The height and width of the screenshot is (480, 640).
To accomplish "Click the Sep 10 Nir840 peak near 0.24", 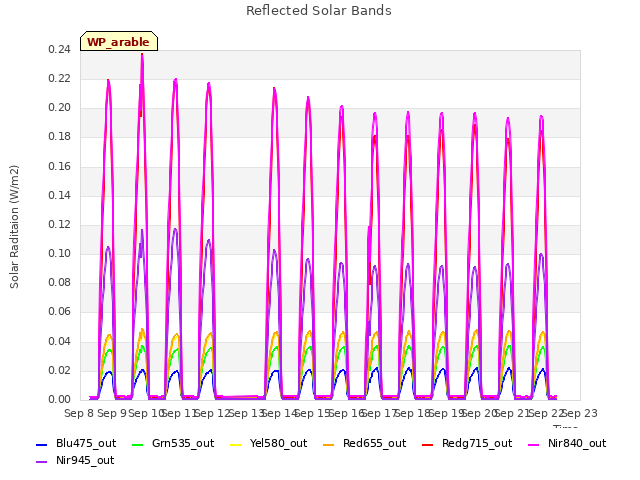I will (142, 55).
